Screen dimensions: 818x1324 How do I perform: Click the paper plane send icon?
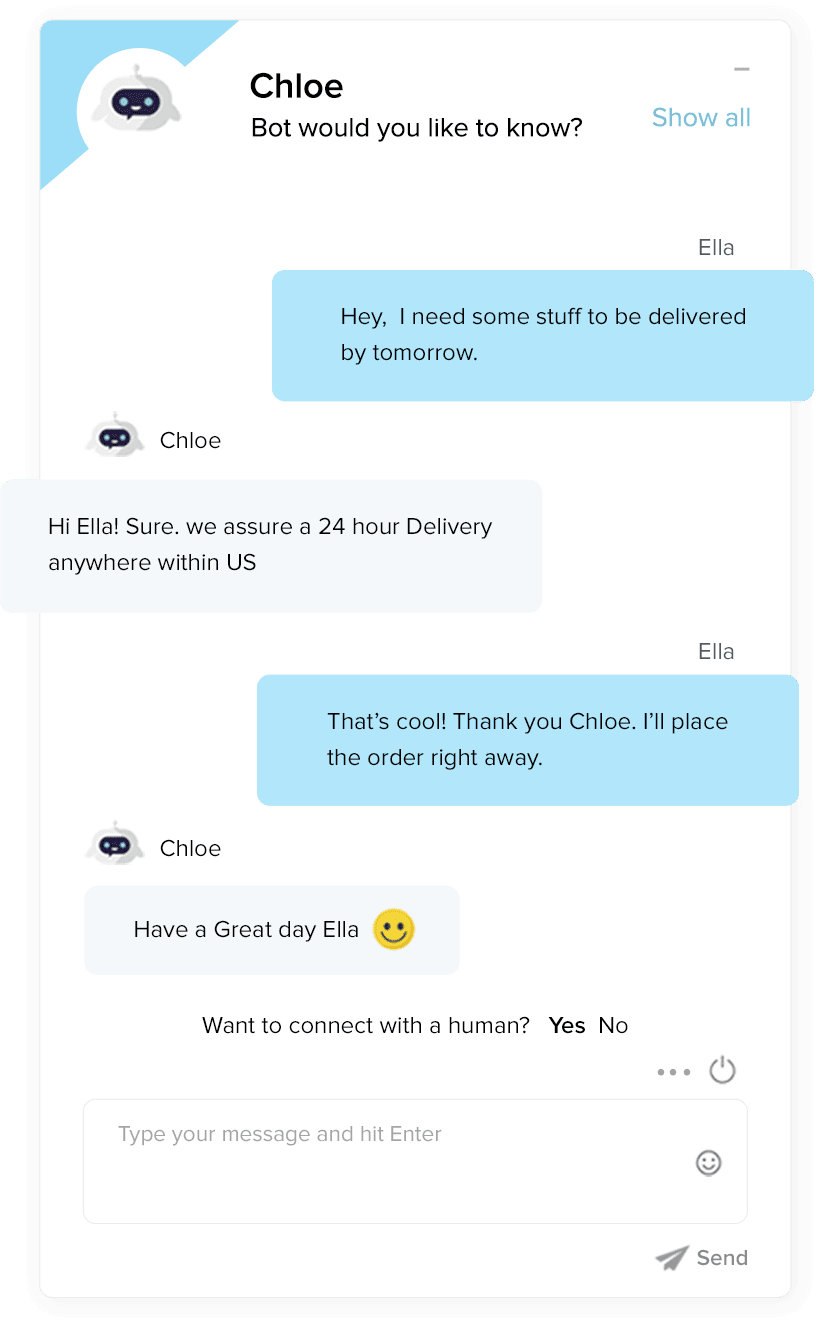pyautogui.click(x=672, y=1258)
